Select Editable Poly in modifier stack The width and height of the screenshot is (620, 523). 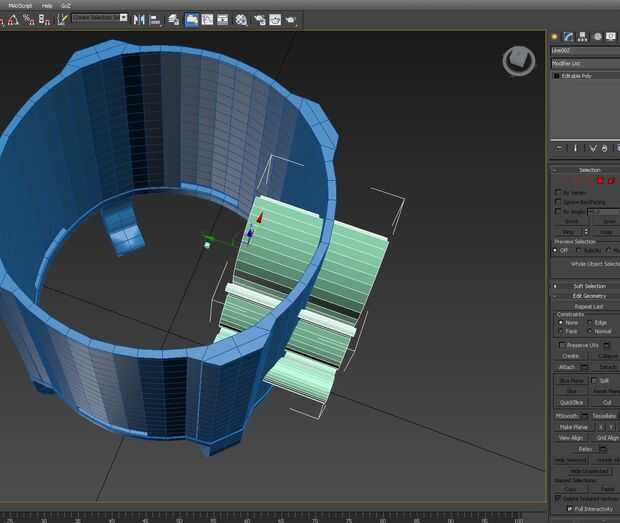578,75
